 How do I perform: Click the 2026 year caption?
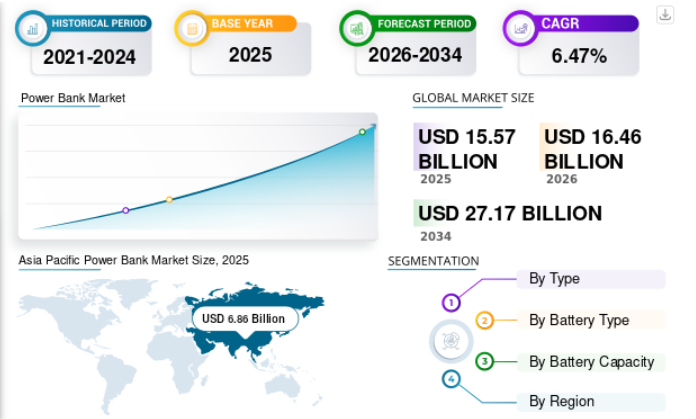click(562, 179)
